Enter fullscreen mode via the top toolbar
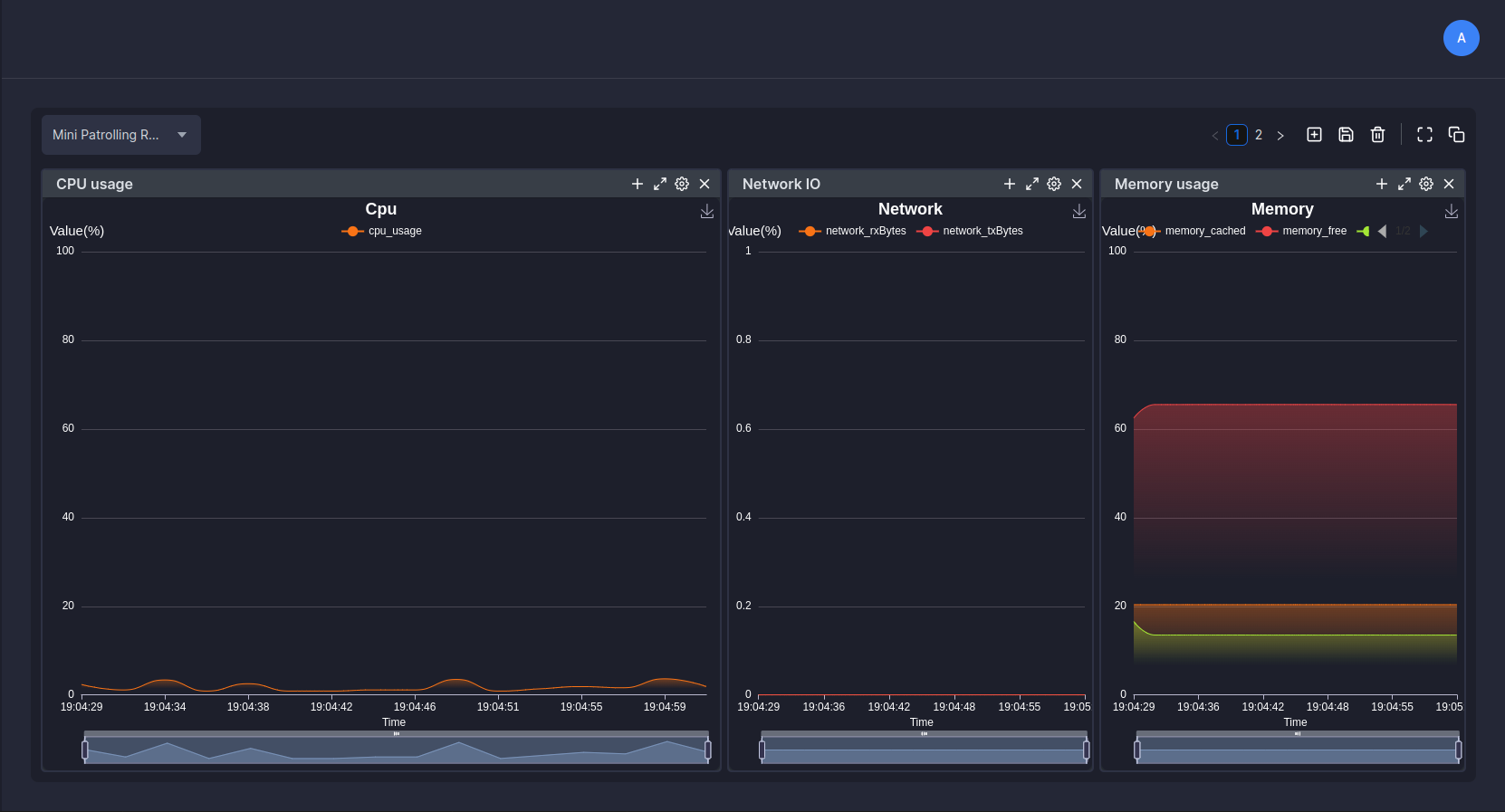The image size is (1505, 812). coord(1424,135)
